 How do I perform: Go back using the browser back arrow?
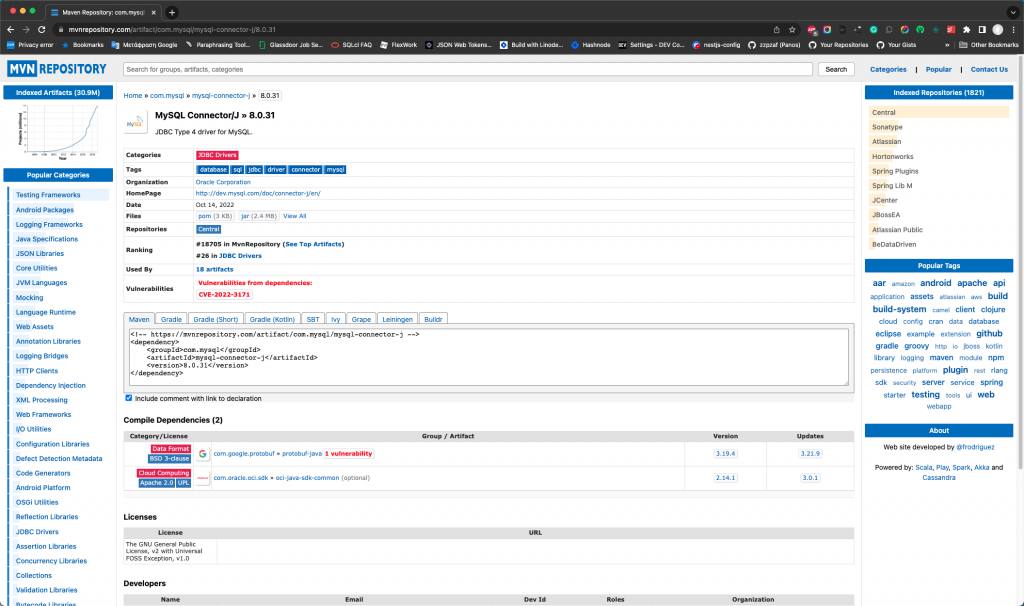(x=10, y=29)
